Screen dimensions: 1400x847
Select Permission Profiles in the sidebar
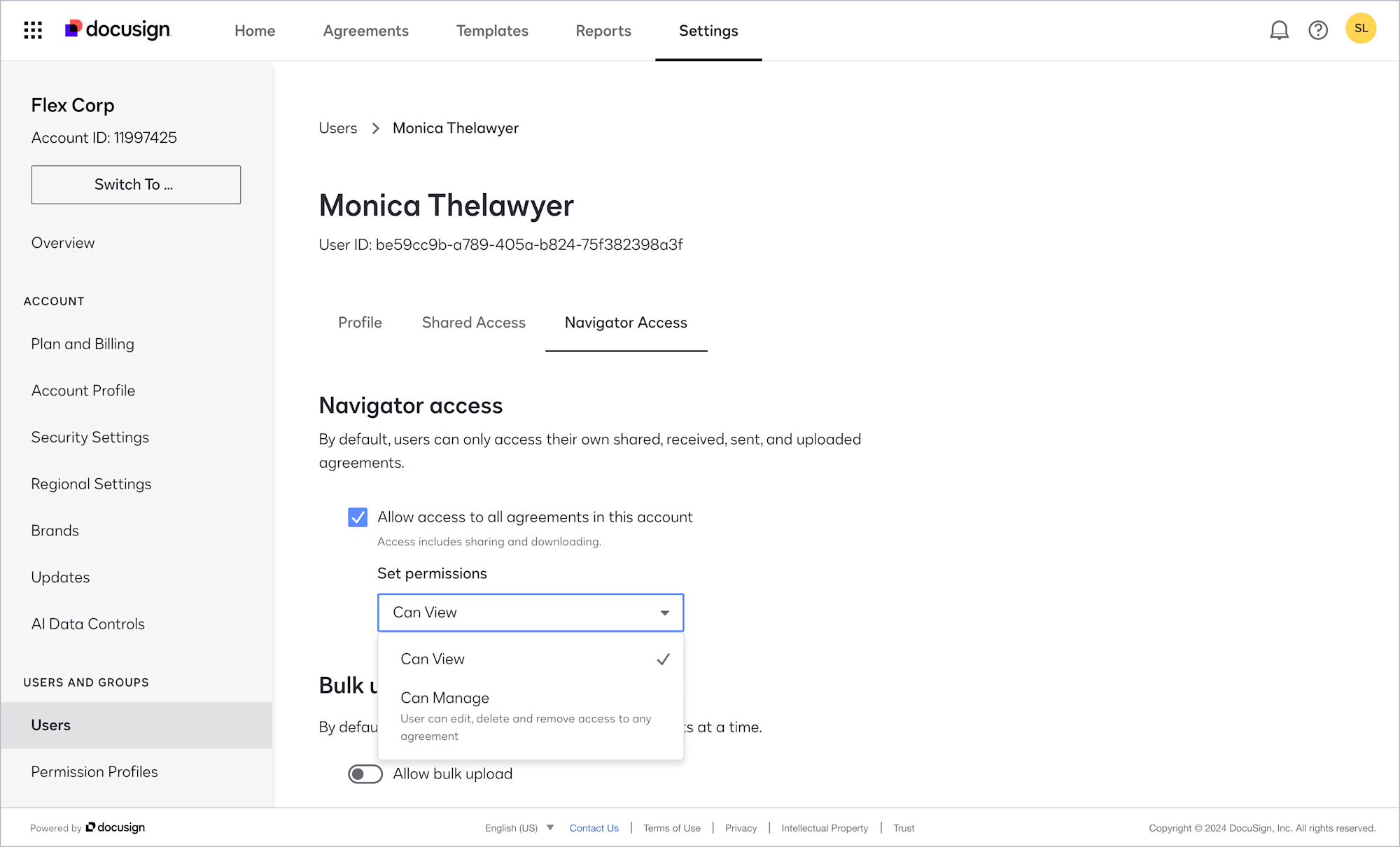94,771
